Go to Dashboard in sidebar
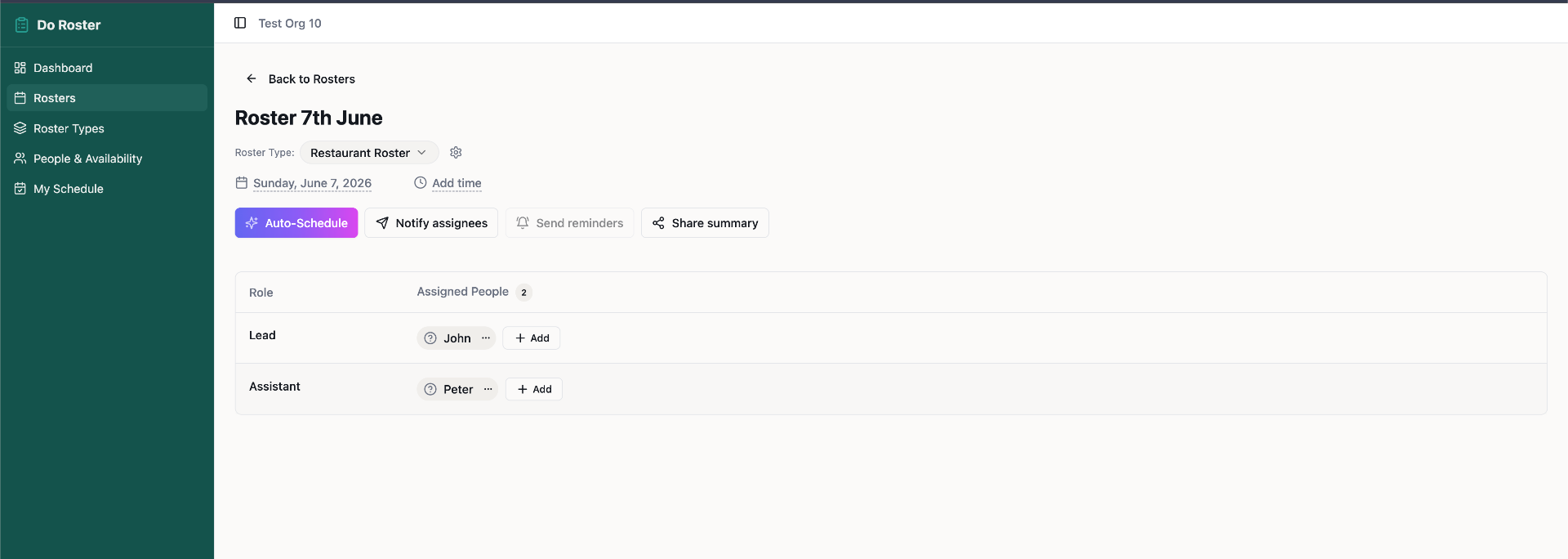 (x=107, y=68)
